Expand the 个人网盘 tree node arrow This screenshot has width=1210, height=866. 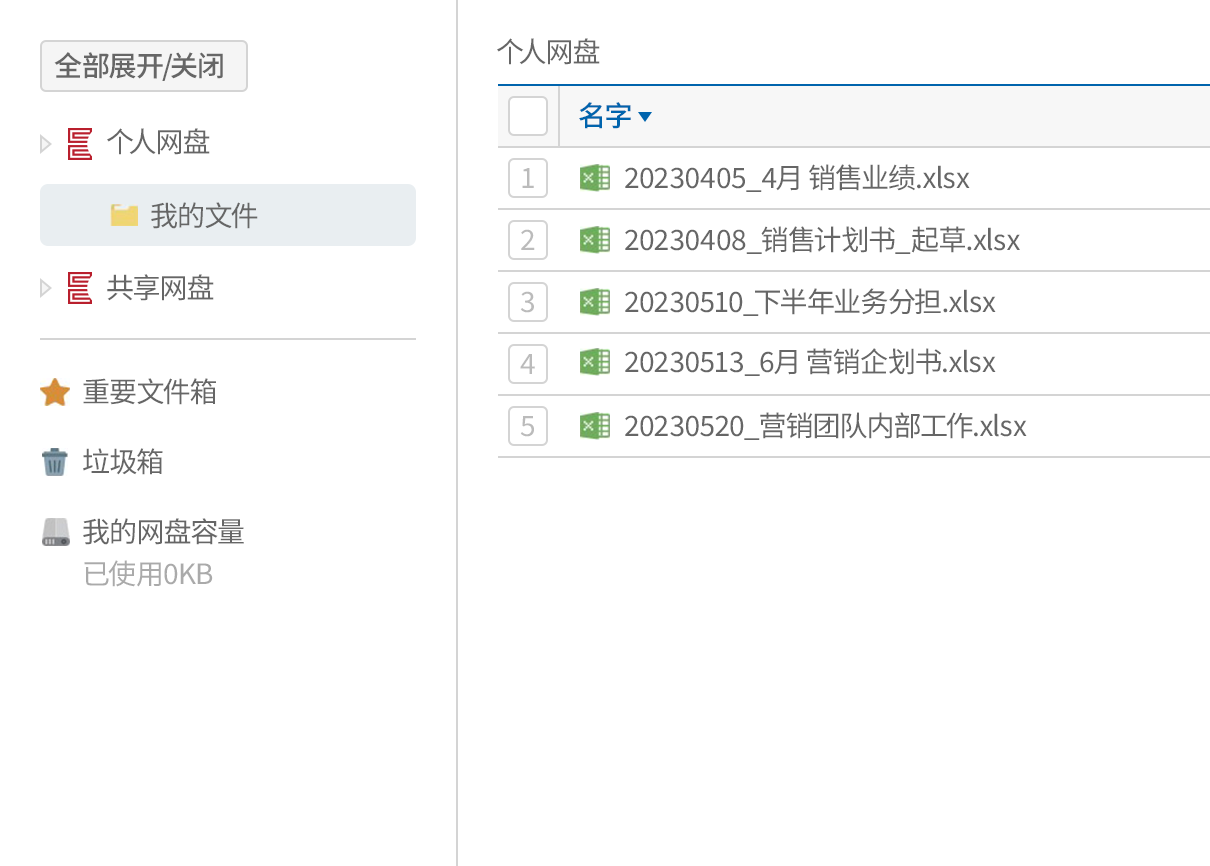point(45,144)
